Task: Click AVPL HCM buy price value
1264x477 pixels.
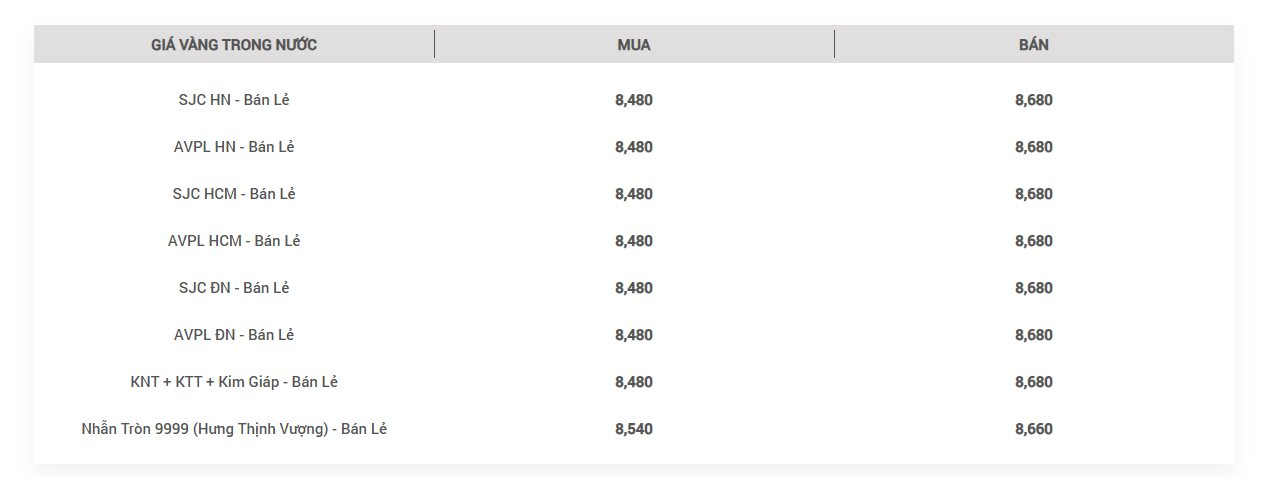Action: click(x=634, y=241)
